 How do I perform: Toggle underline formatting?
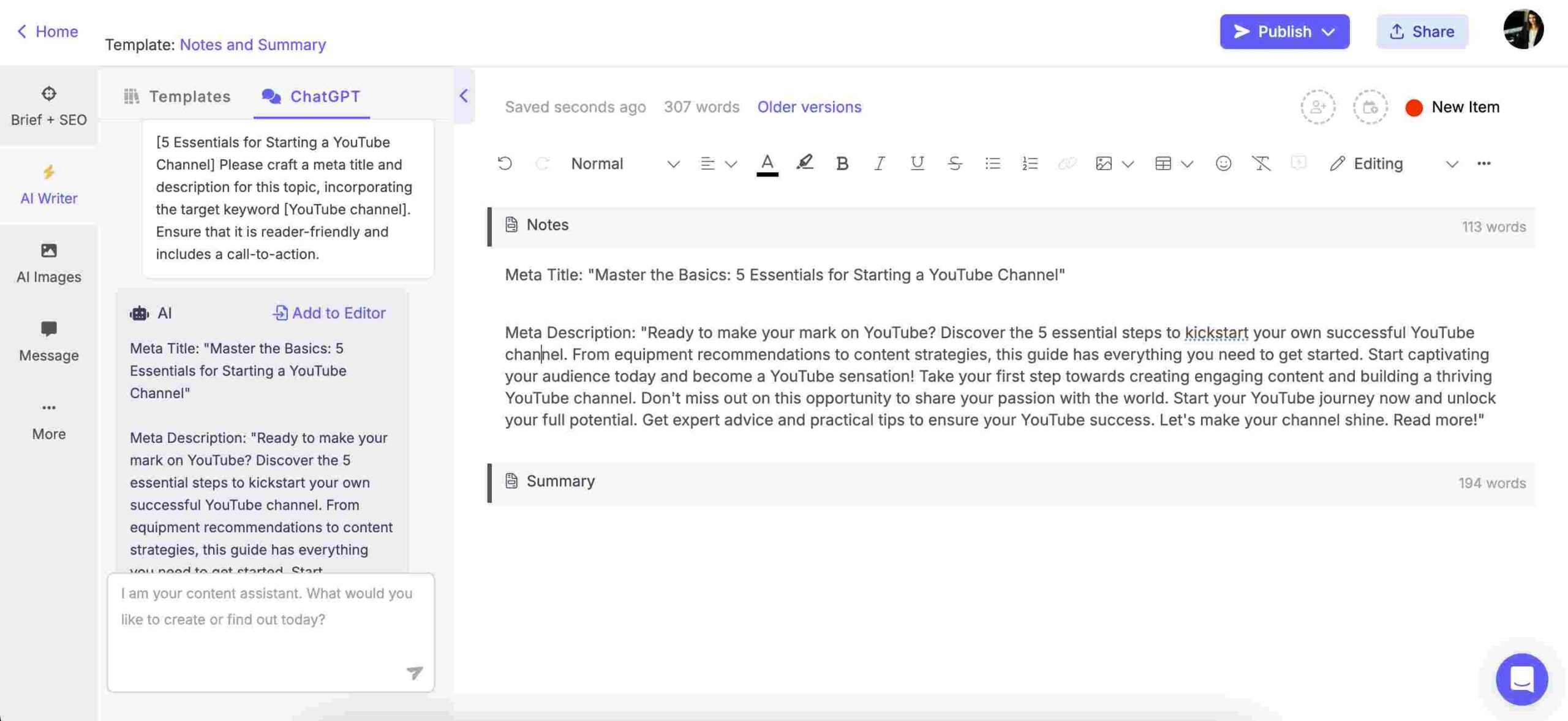tap(916, 164)
